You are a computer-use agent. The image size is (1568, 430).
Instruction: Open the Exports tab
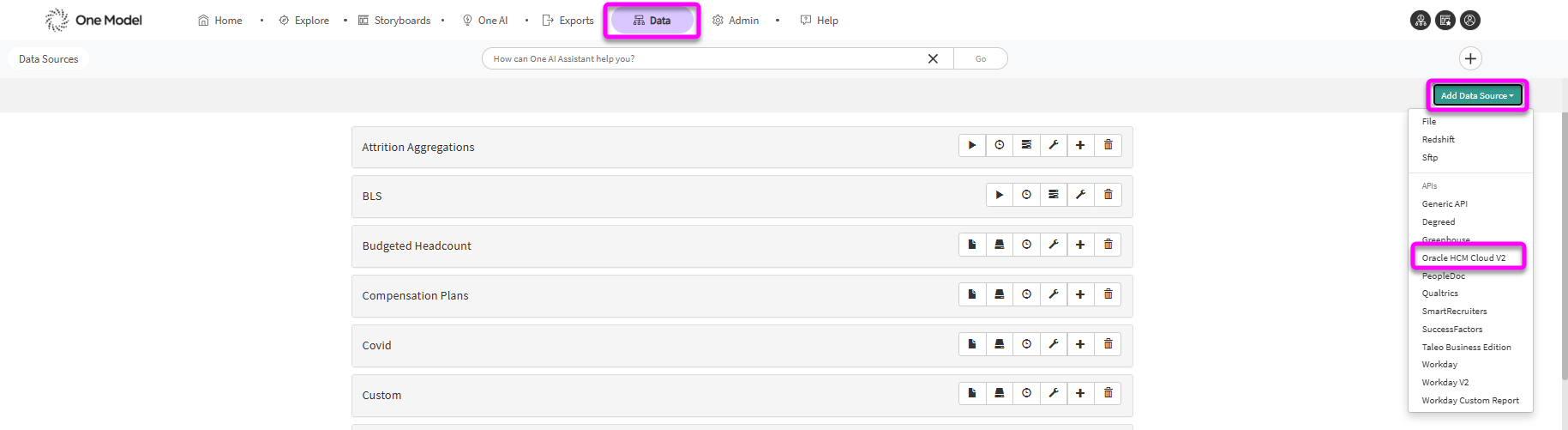568,21
